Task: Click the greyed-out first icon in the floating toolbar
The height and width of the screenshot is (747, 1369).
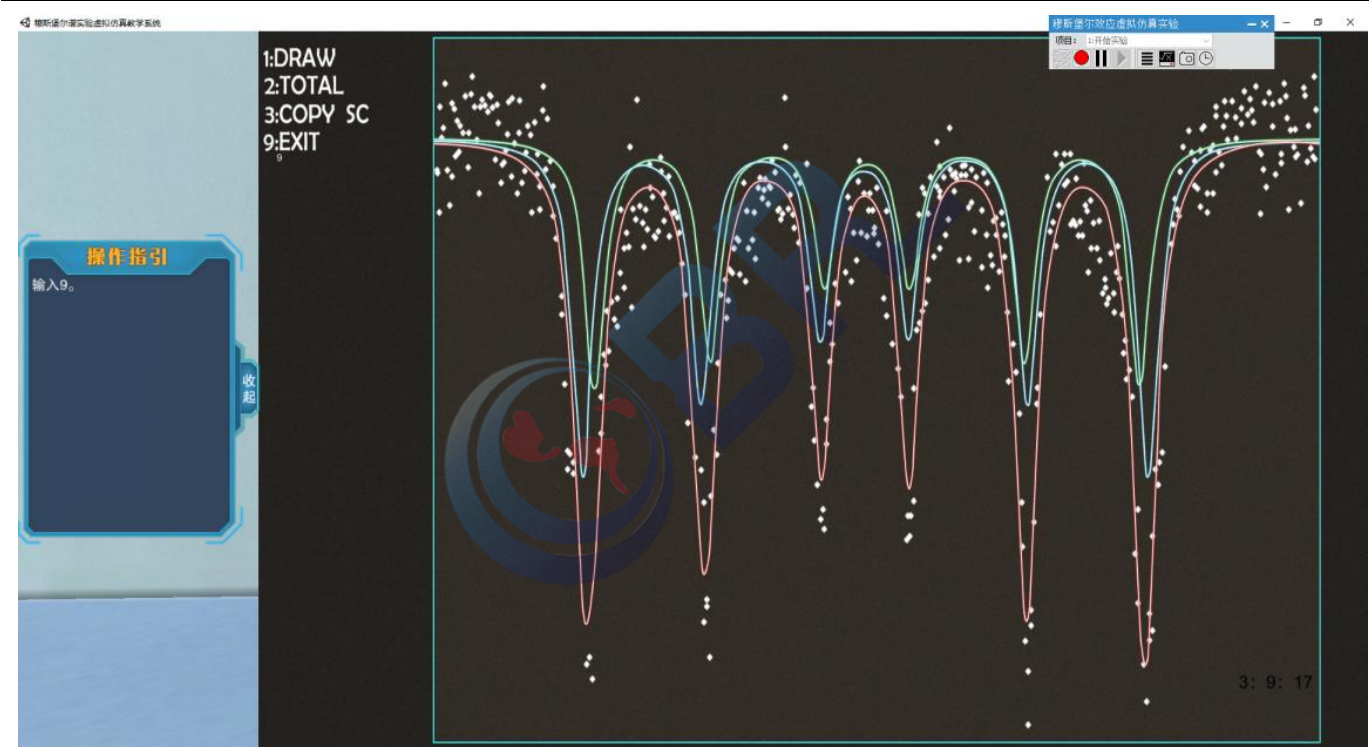Action: tap(1062, 59)
